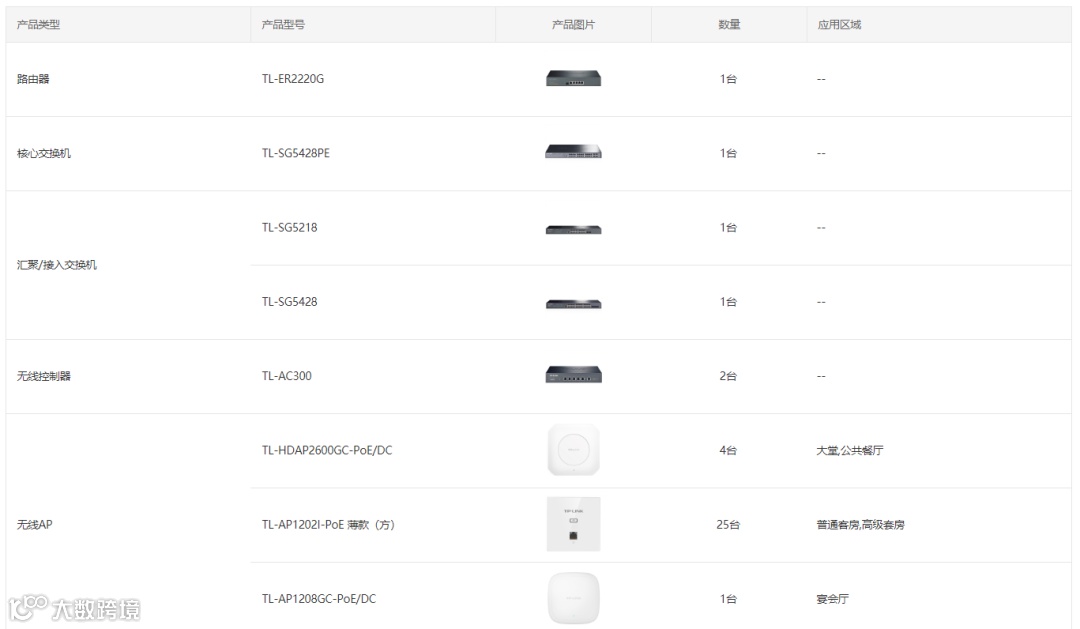Screen dimensions: 1080x629
Task: Click the TL-AP1202I wall panel AP image
Action: pos(573,524)
